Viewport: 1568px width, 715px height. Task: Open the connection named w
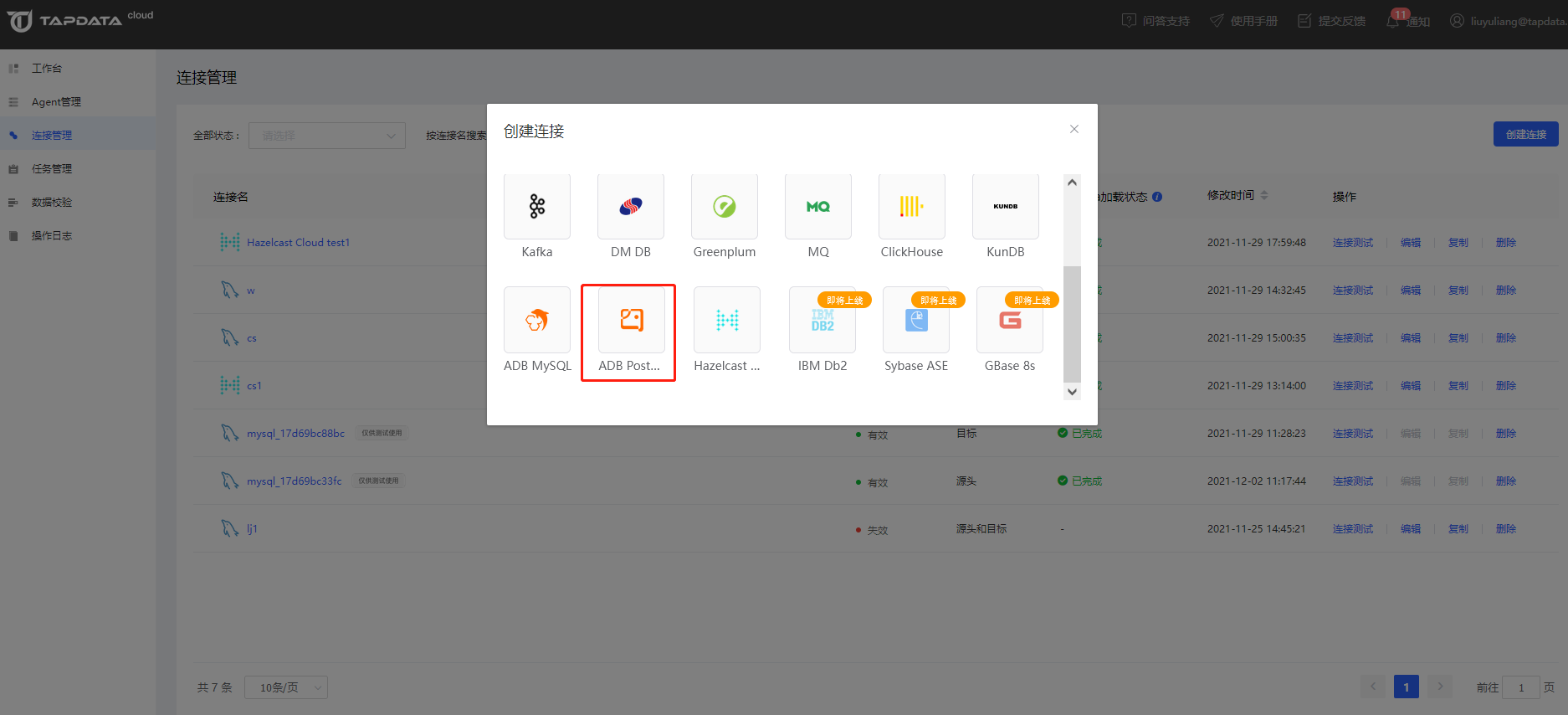(x=250, y=291)
